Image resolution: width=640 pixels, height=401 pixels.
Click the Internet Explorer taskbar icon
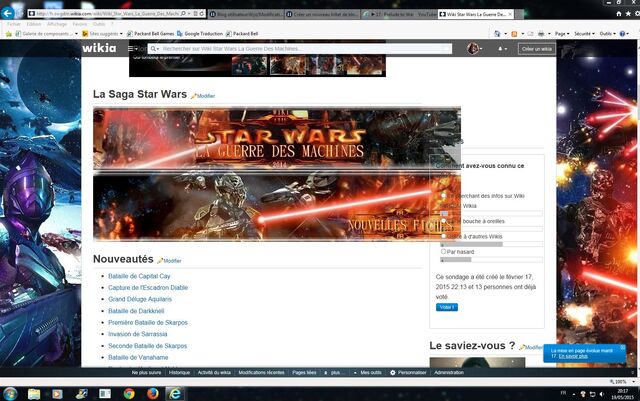pos(176,394)
